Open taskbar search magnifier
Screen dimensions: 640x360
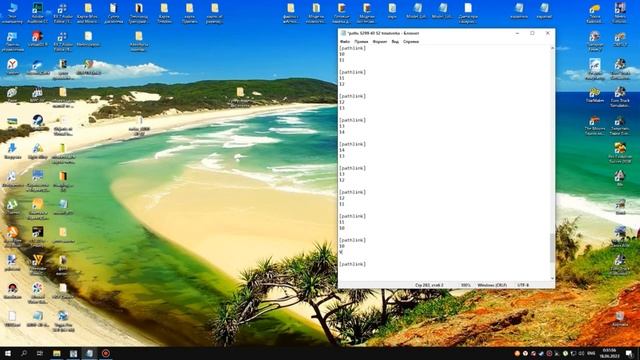tap(24, 353)
